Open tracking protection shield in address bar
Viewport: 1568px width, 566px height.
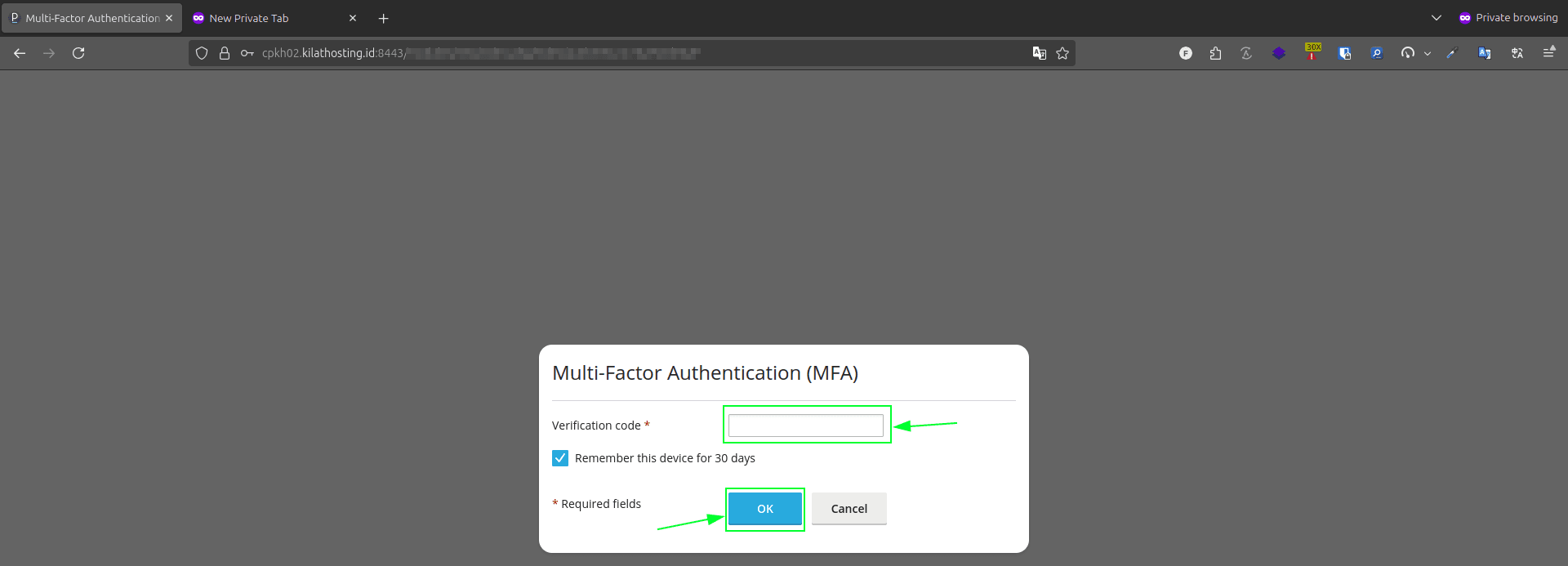pos(202,53)
